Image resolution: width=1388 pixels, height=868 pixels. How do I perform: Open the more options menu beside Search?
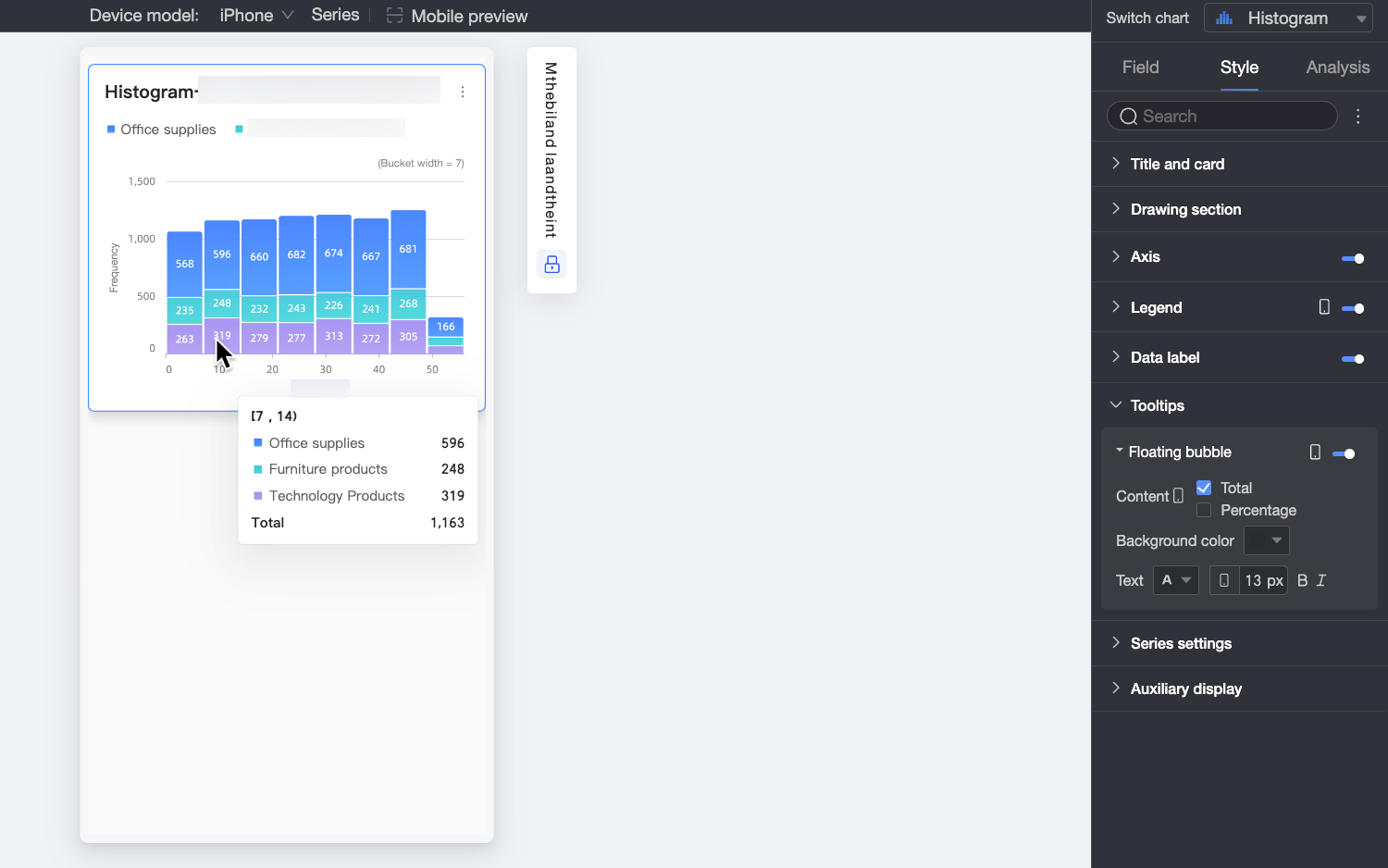[x=1358, y=116]
